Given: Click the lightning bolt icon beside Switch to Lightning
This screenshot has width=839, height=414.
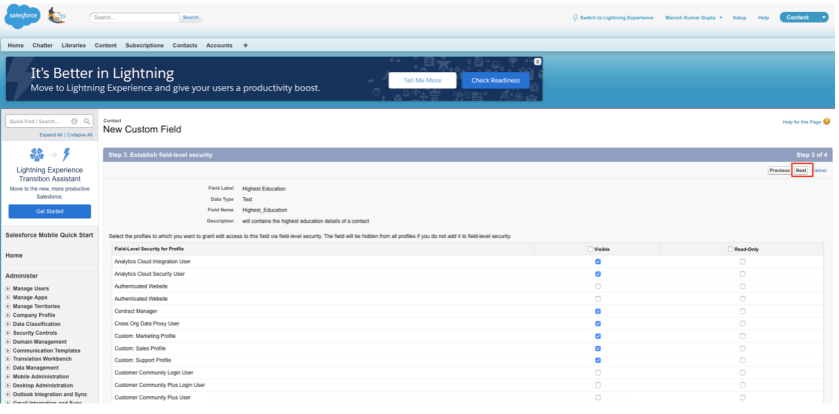Looking at the screenshot, I should (575, 18).
